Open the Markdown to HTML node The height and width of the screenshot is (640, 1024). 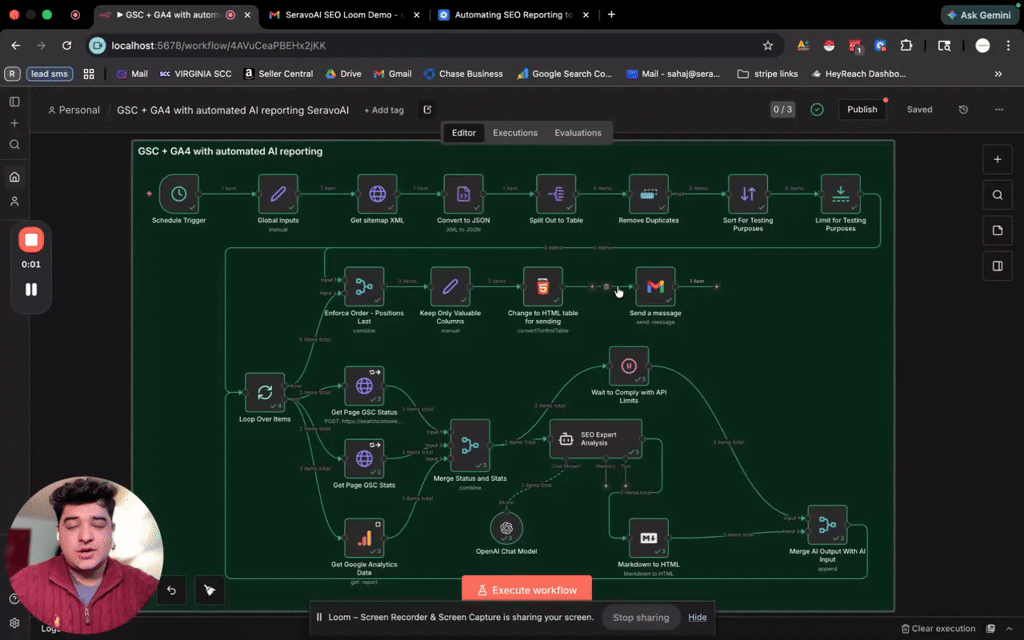point(647,538)
